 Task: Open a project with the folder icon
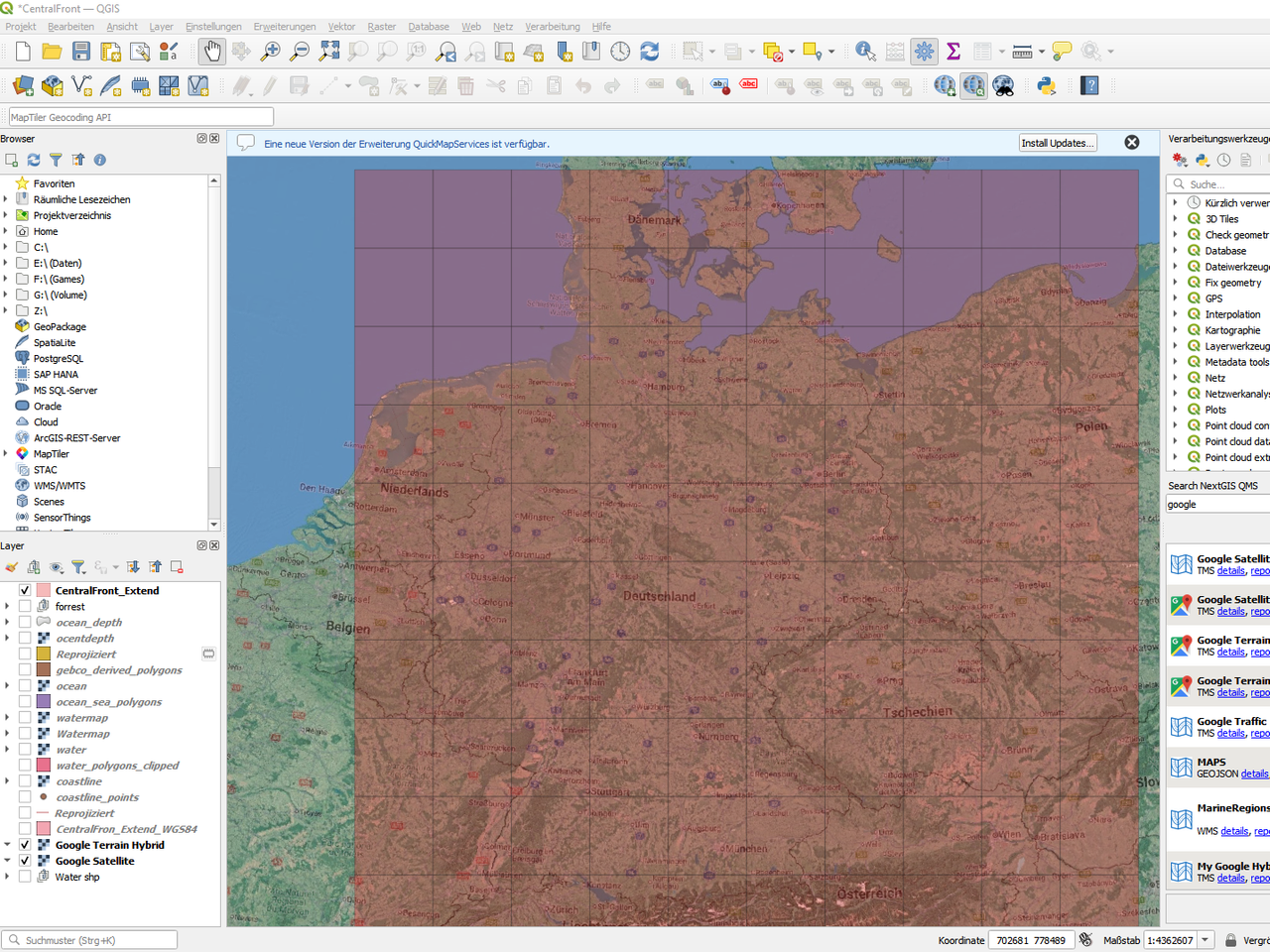pyautogui.click(x=52, y=52)
